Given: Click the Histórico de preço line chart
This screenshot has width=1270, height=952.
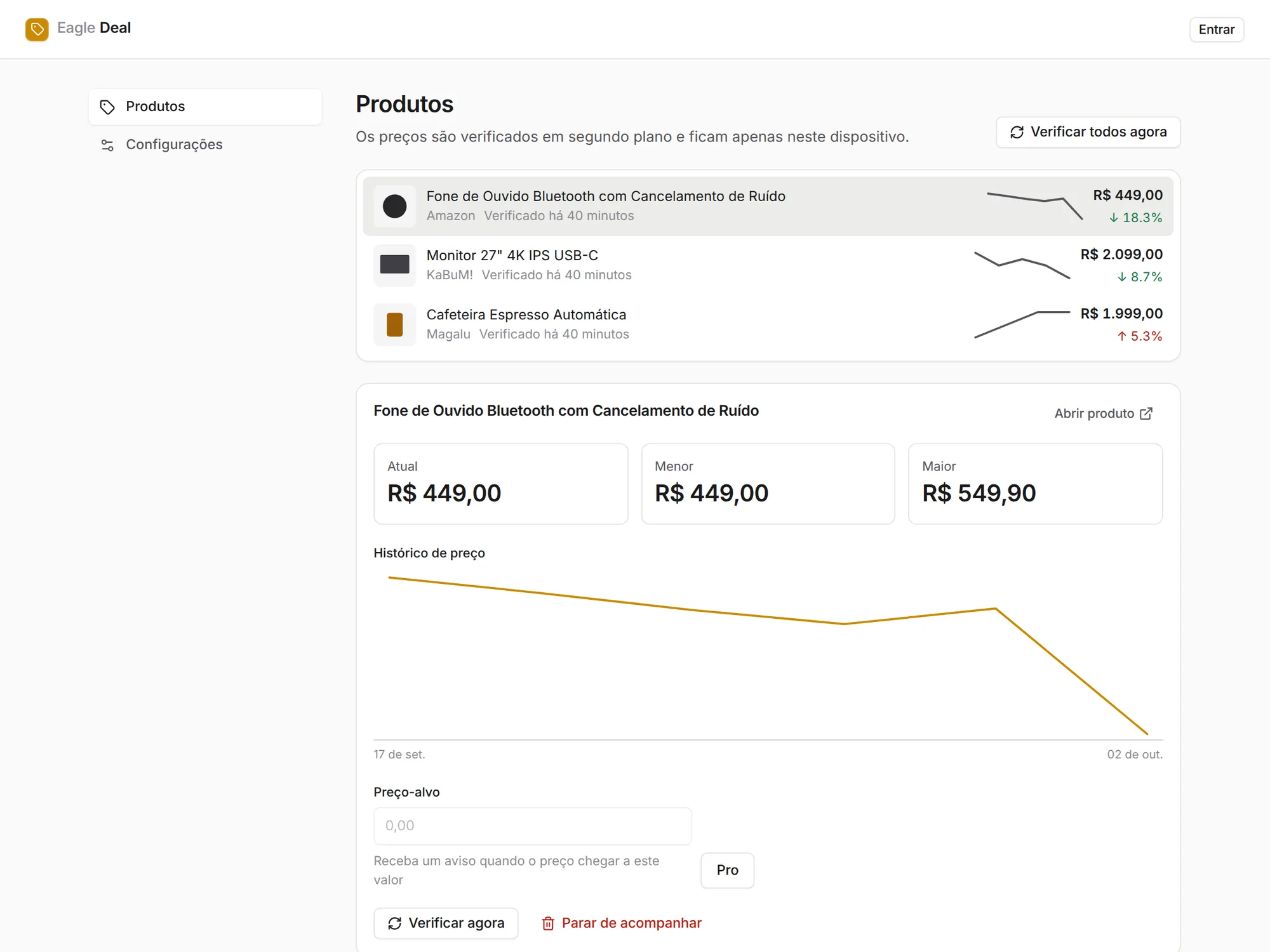Looking at the screenshot, I should [768, 656].
